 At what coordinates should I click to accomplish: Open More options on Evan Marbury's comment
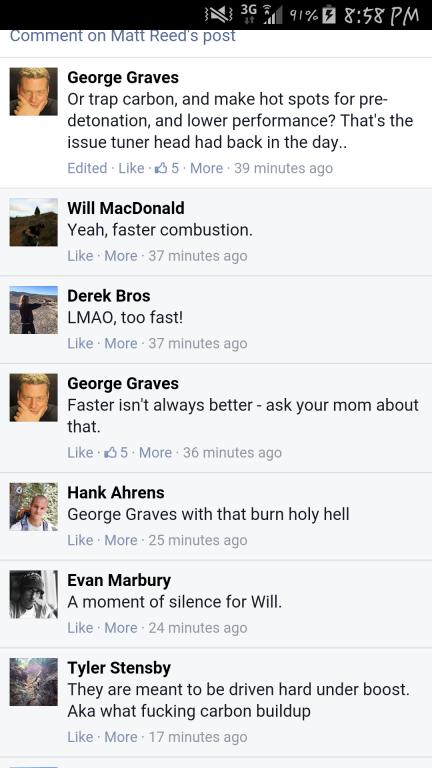pyautogui.click(x=121, y=627)
